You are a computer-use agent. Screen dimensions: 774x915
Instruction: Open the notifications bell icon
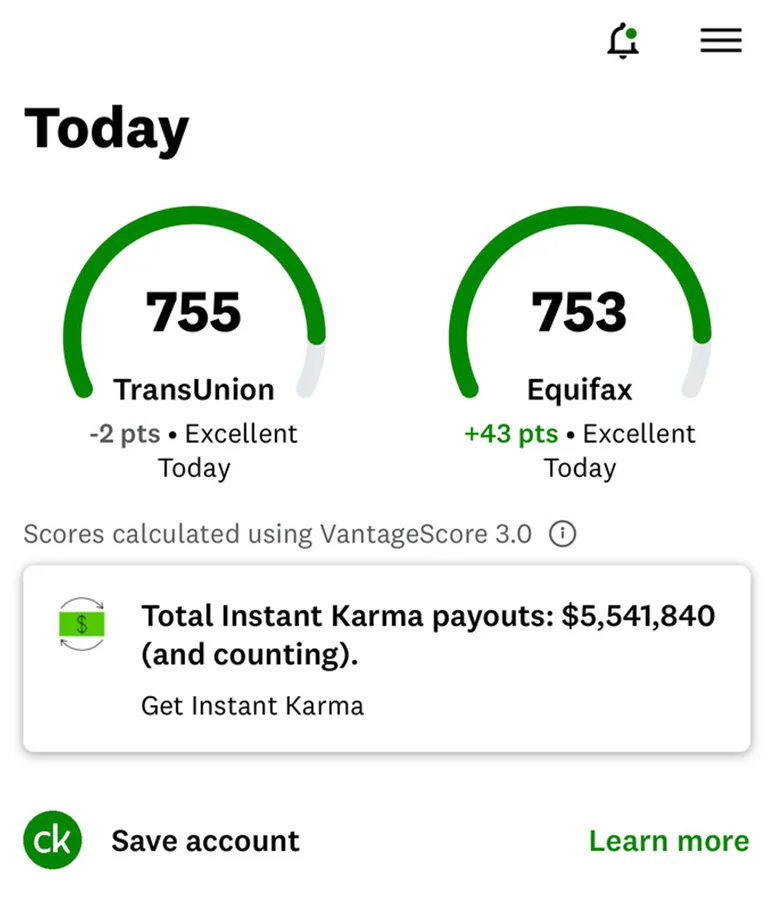(623, 41)
